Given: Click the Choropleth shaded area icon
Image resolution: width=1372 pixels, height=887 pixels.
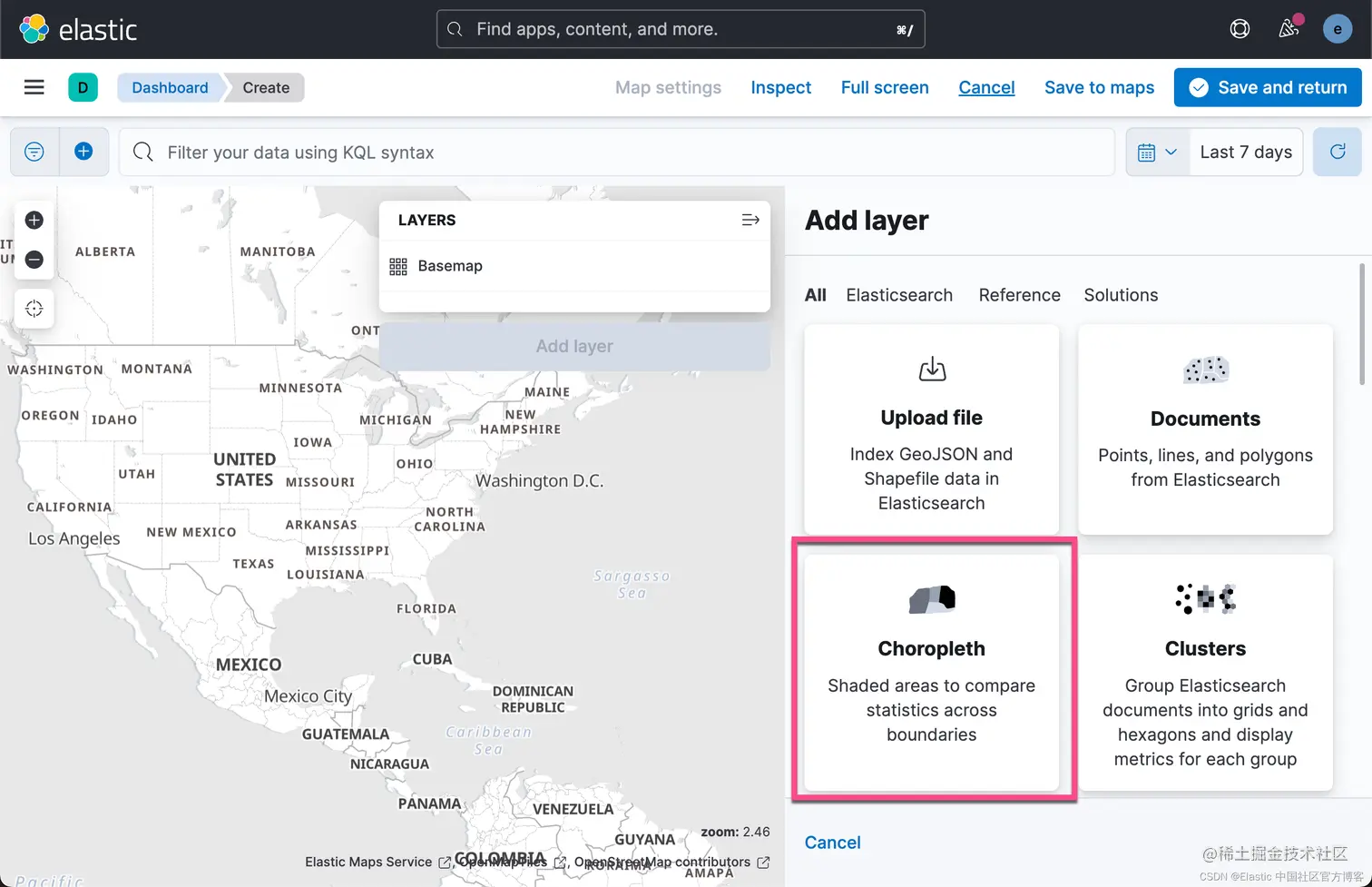Looking at the screenshot, I should pyautogui.click(x=932, y=599).
